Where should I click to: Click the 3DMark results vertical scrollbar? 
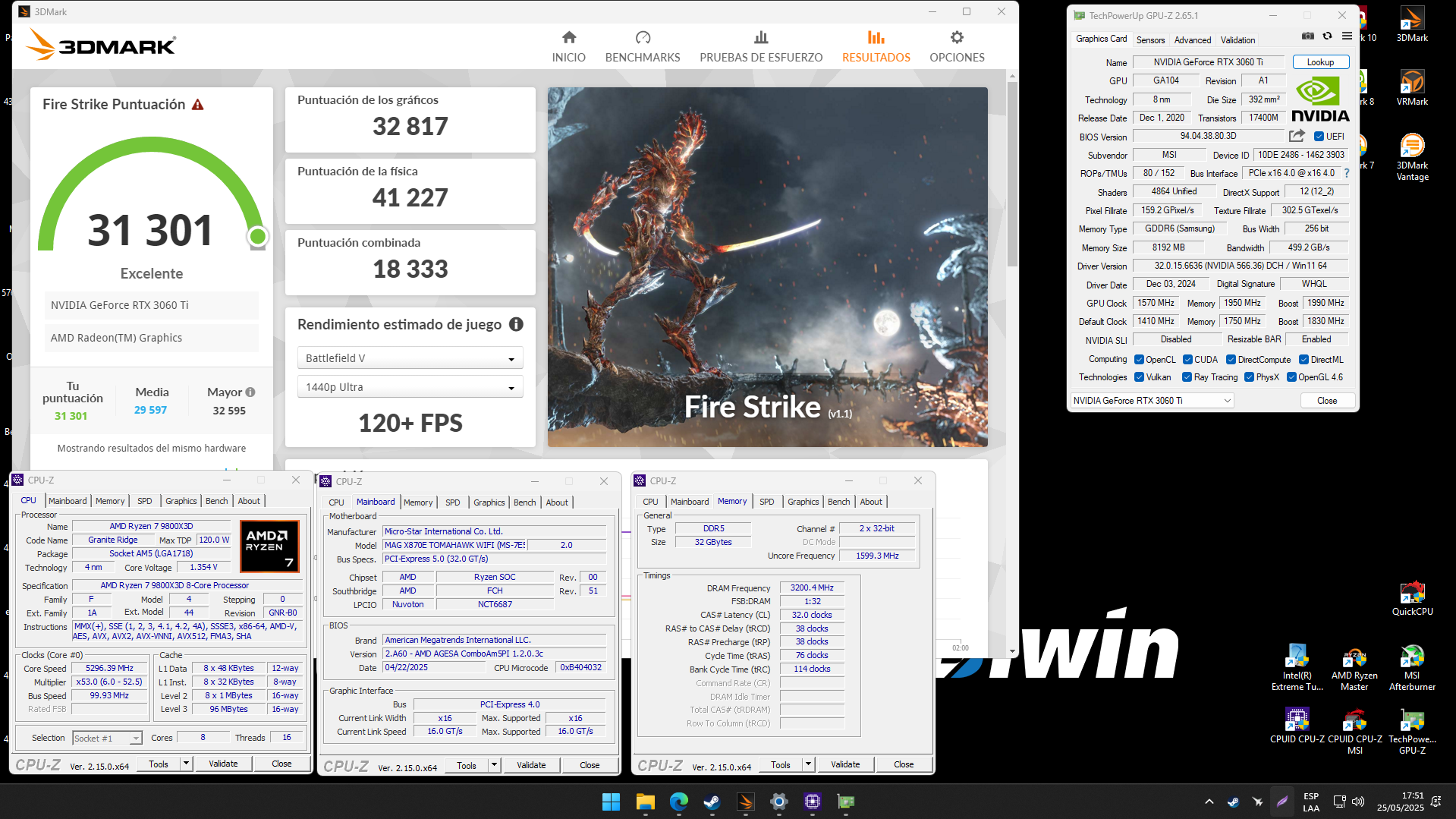click(x=1012, y=173)
